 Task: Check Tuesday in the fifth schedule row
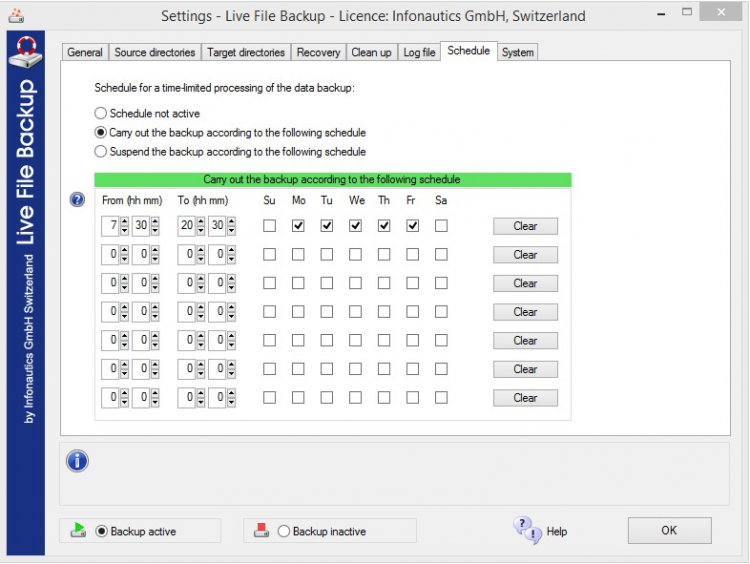pyautogui.click(x=327, y=340)
